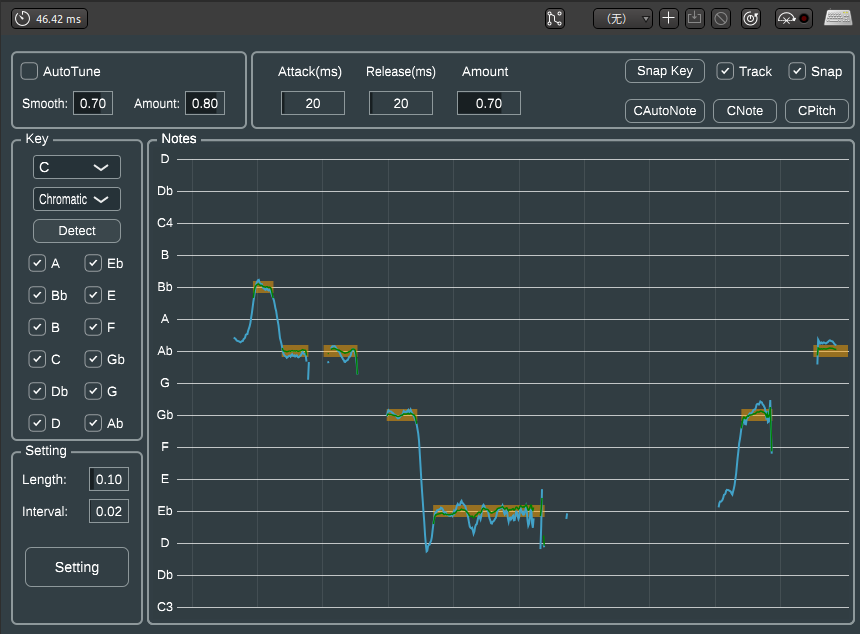Click the CPitch button
Screen dimensions: 860x634
[x=817, y=111]
